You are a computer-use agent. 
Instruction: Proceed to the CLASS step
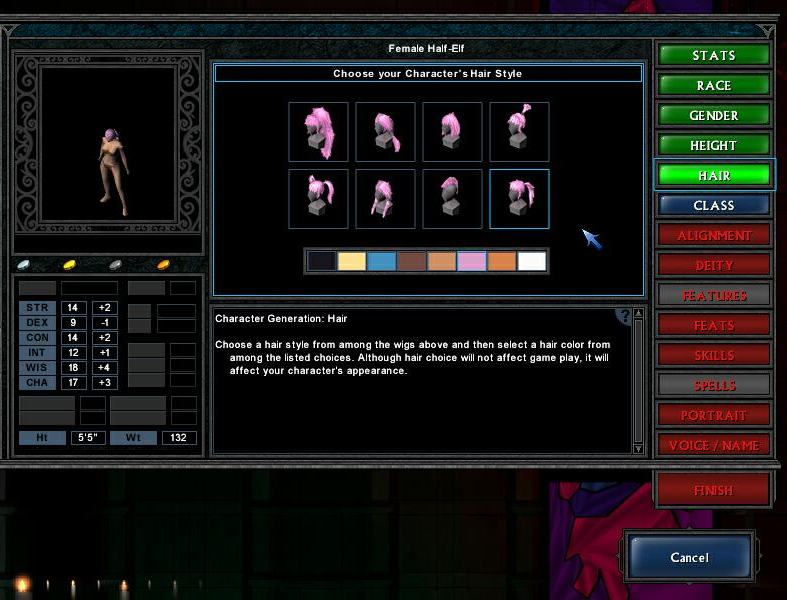713,205
